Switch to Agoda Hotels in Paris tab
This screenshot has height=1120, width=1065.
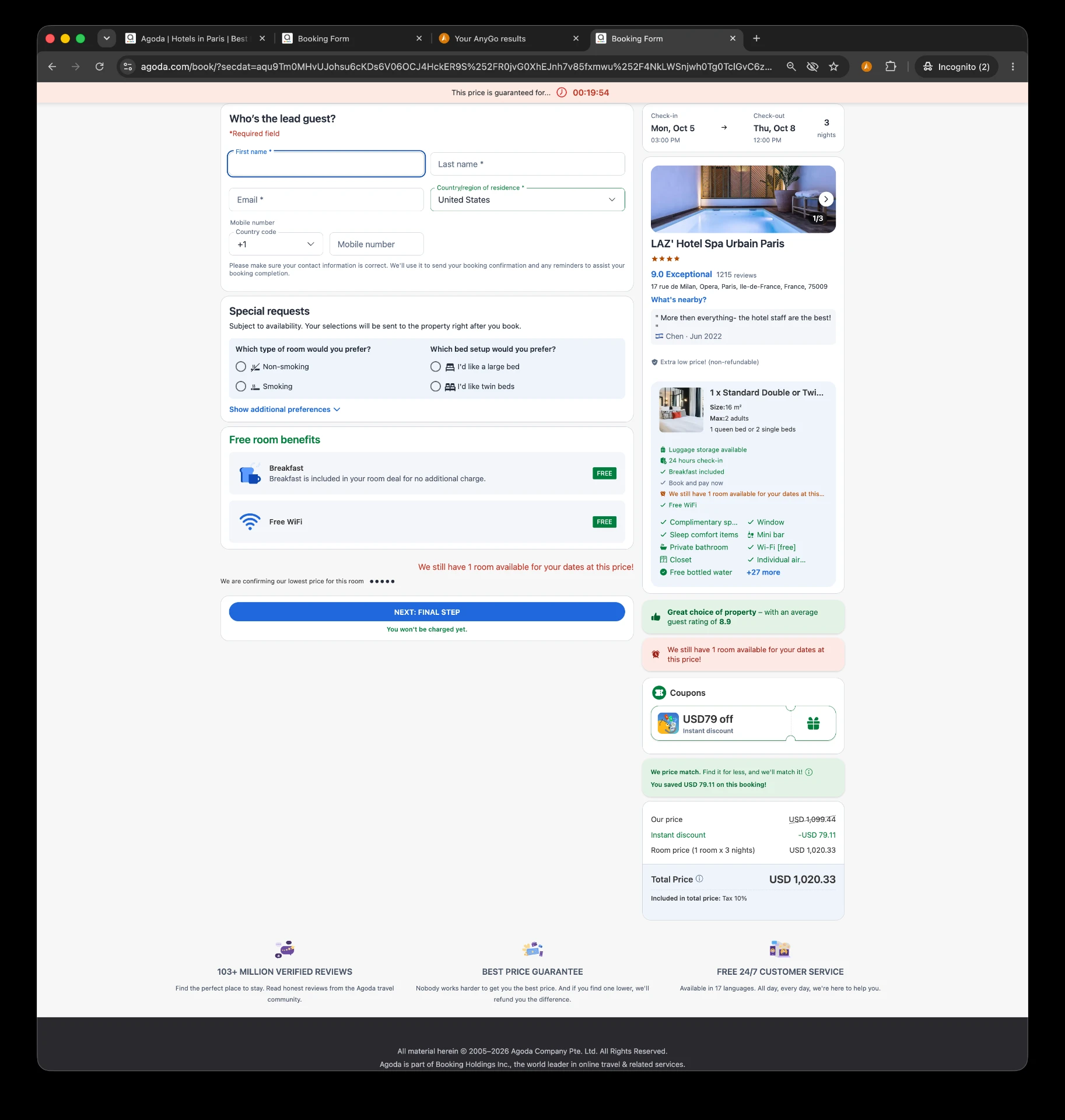click(193, 38)
